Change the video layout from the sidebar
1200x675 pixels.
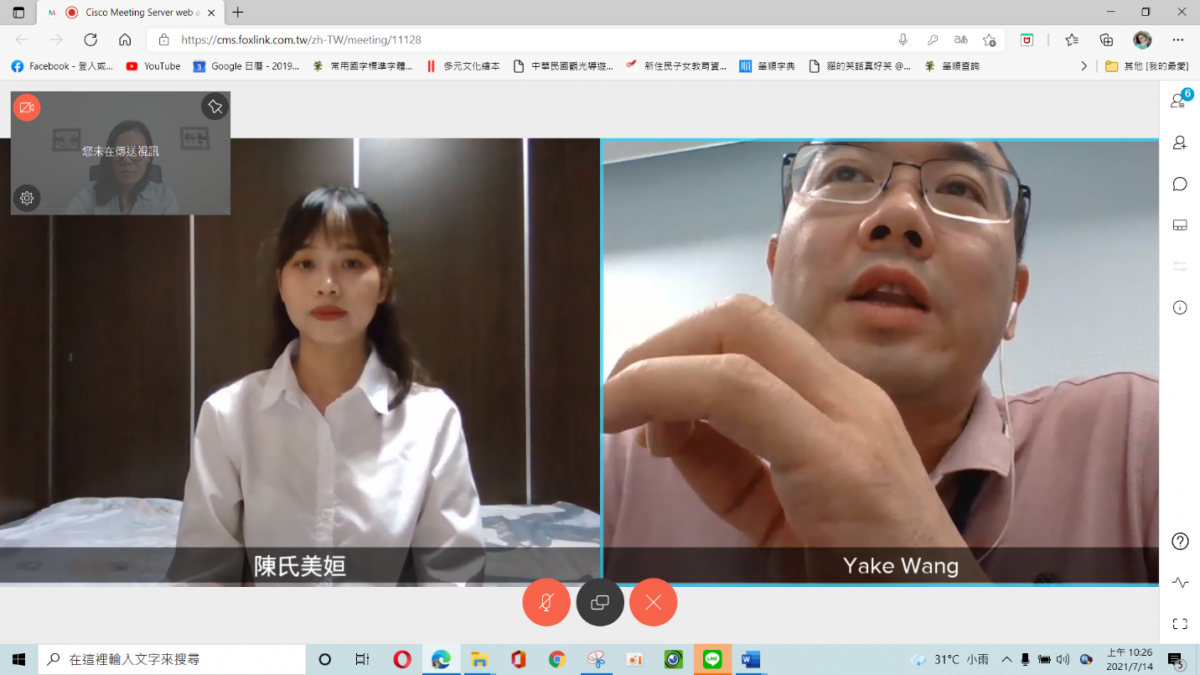pos(1179,225)
